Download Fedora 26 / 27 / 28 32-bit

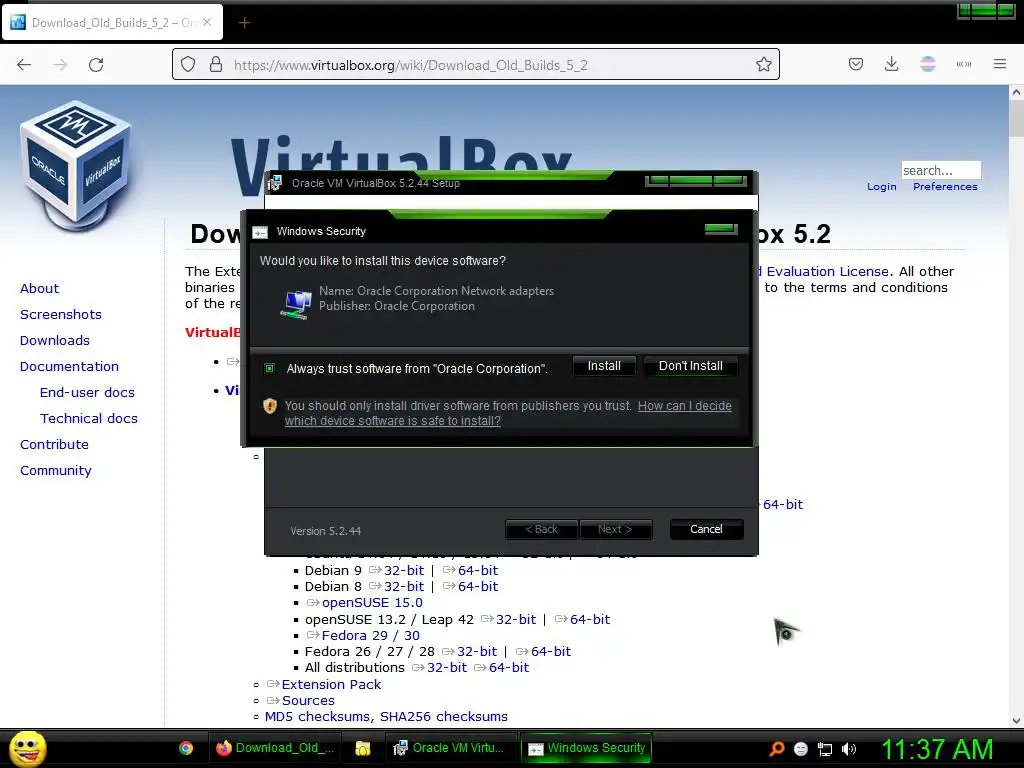click(477, 652)
